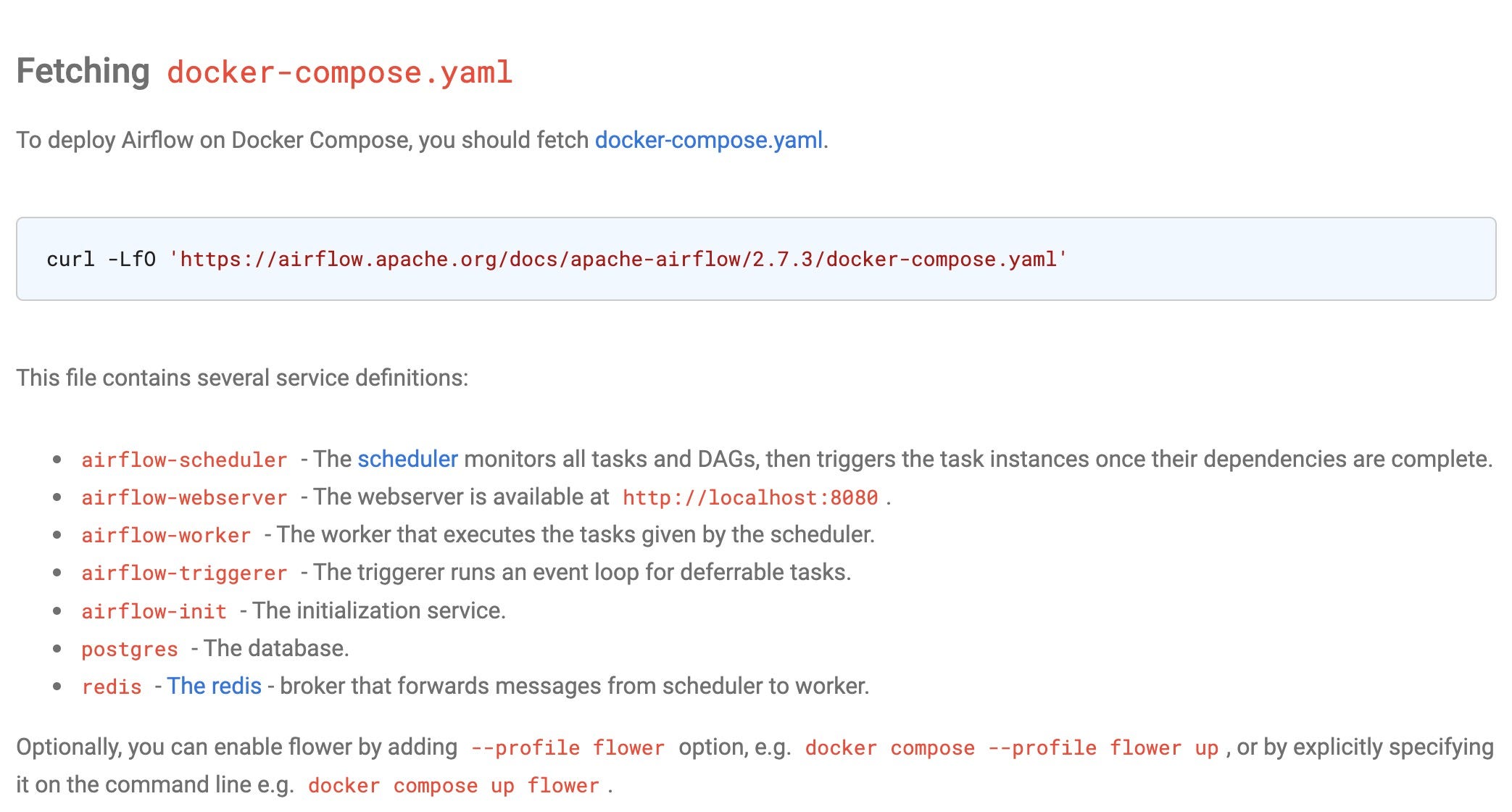
Task: Click the --profile flower option code
Action: pos(568,747)
